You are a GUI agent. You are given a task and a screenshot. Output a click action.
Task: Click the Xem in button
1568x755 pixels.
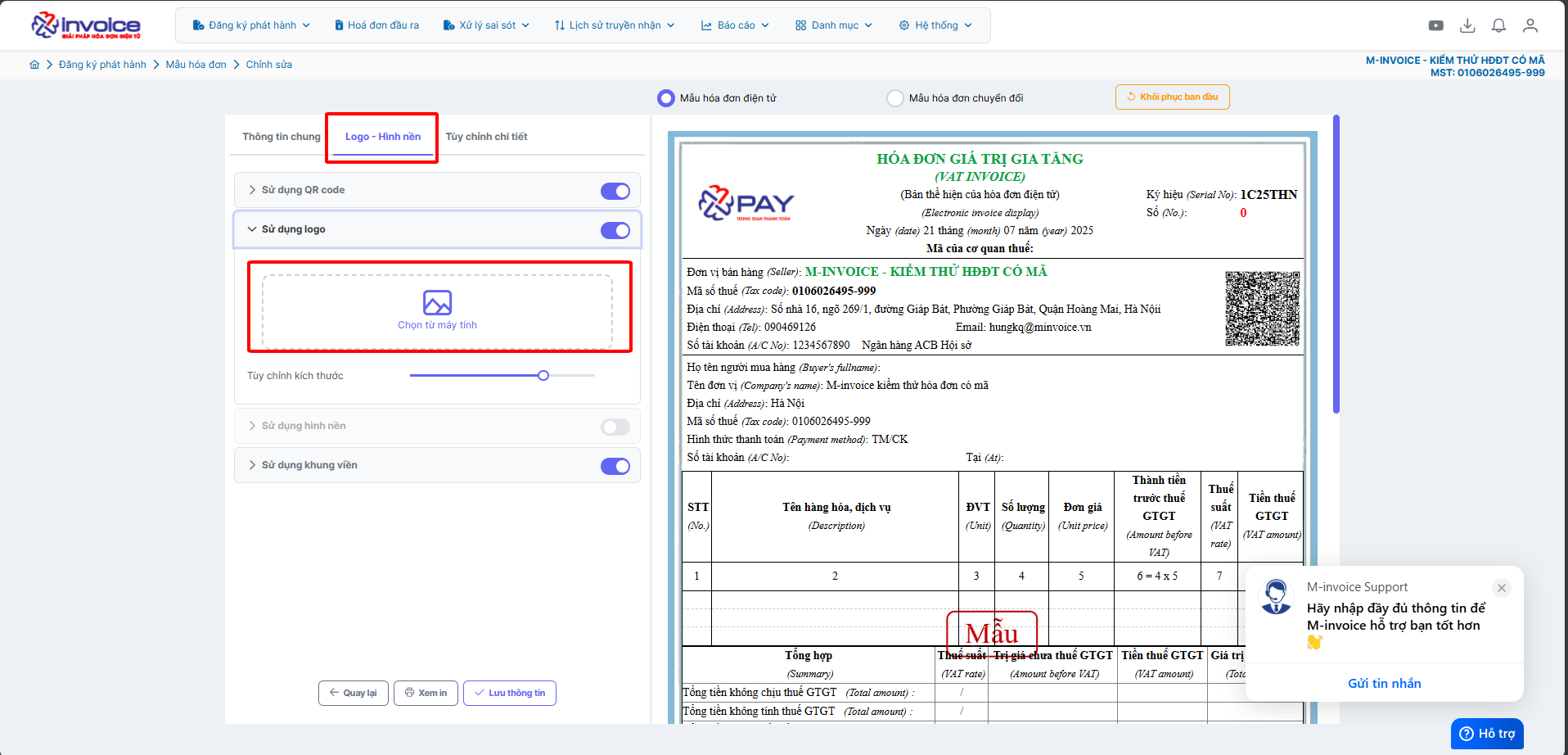pos(426,693)
